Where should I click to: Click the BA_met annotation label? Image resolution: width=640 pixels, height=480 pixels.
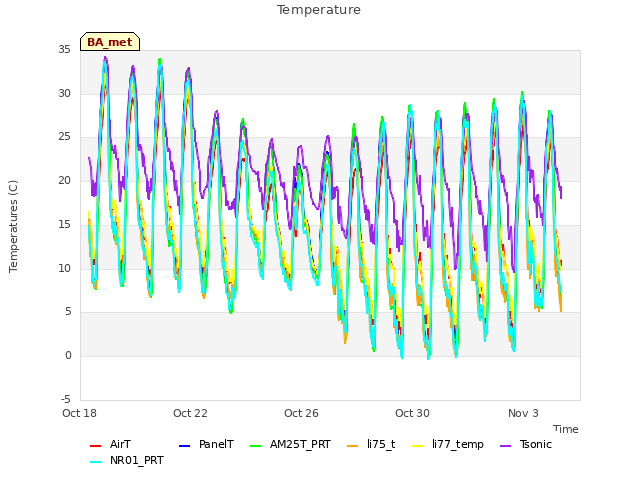pos(110,42)
